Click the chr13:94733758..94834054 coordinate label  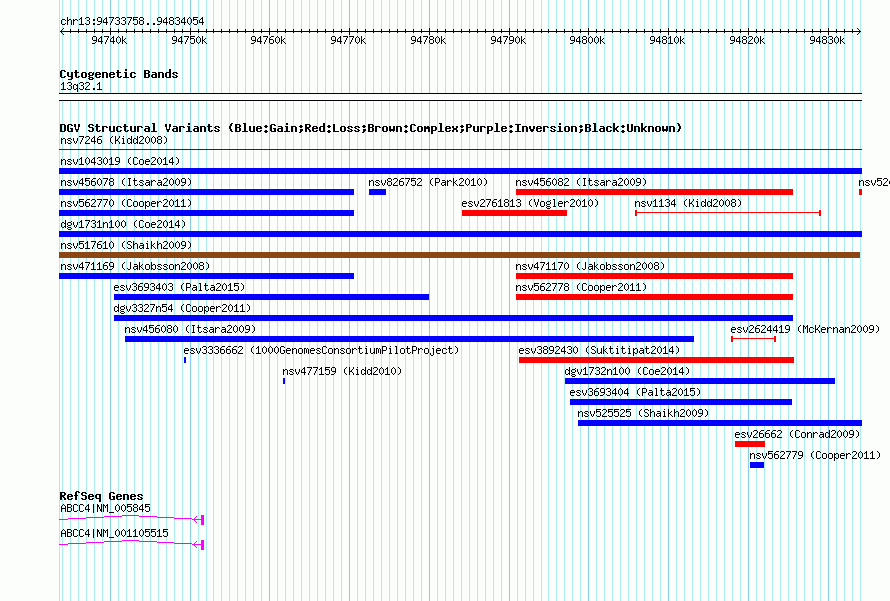coord(132,21)
